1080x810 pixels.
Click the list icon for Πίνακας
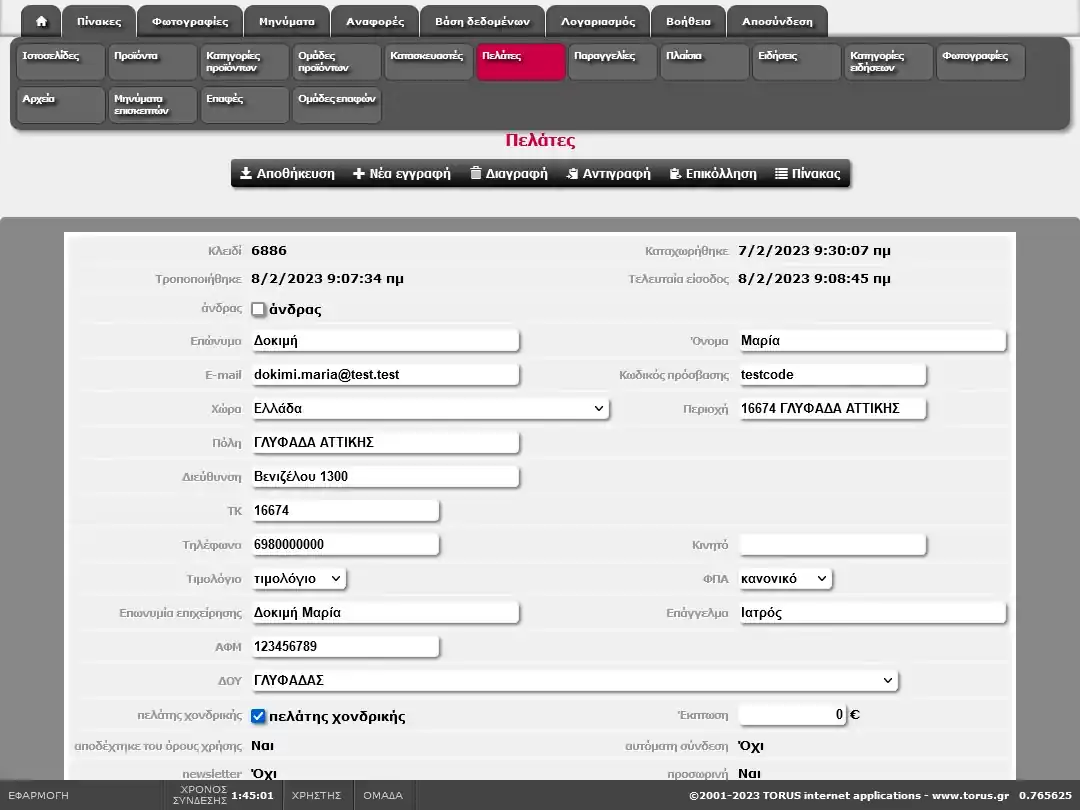781,174
